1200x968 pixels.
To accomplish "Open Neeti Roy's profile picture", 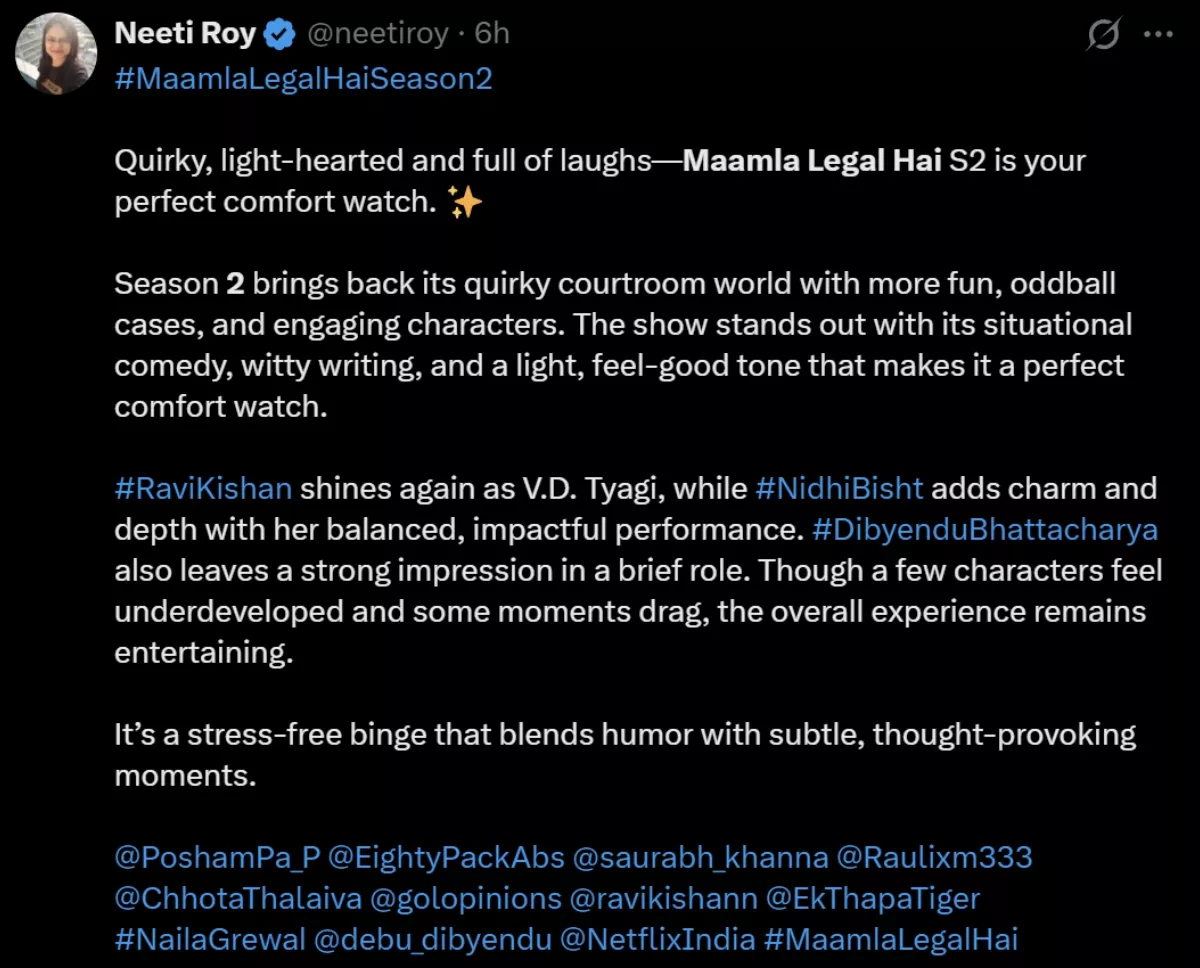I will pyautogui.click(x=56, y=55).
